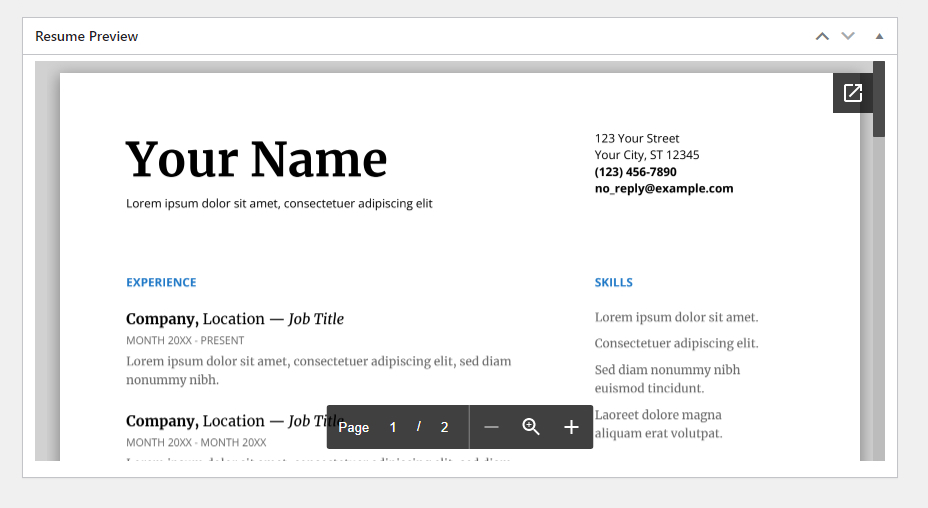Click "Your City, ST 12345" line
This screenshot has height=508, width=928.
[647, 155]
